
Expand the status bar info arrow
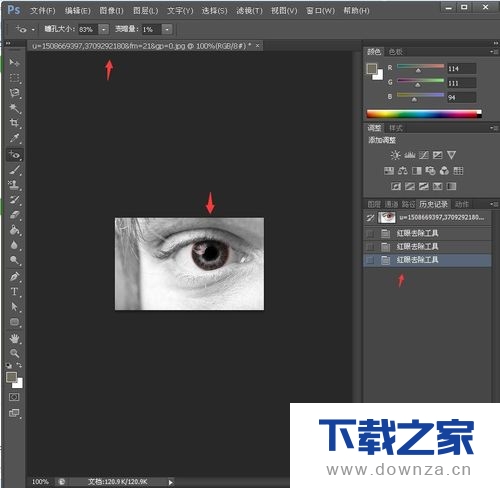click(x=171, y=482)
